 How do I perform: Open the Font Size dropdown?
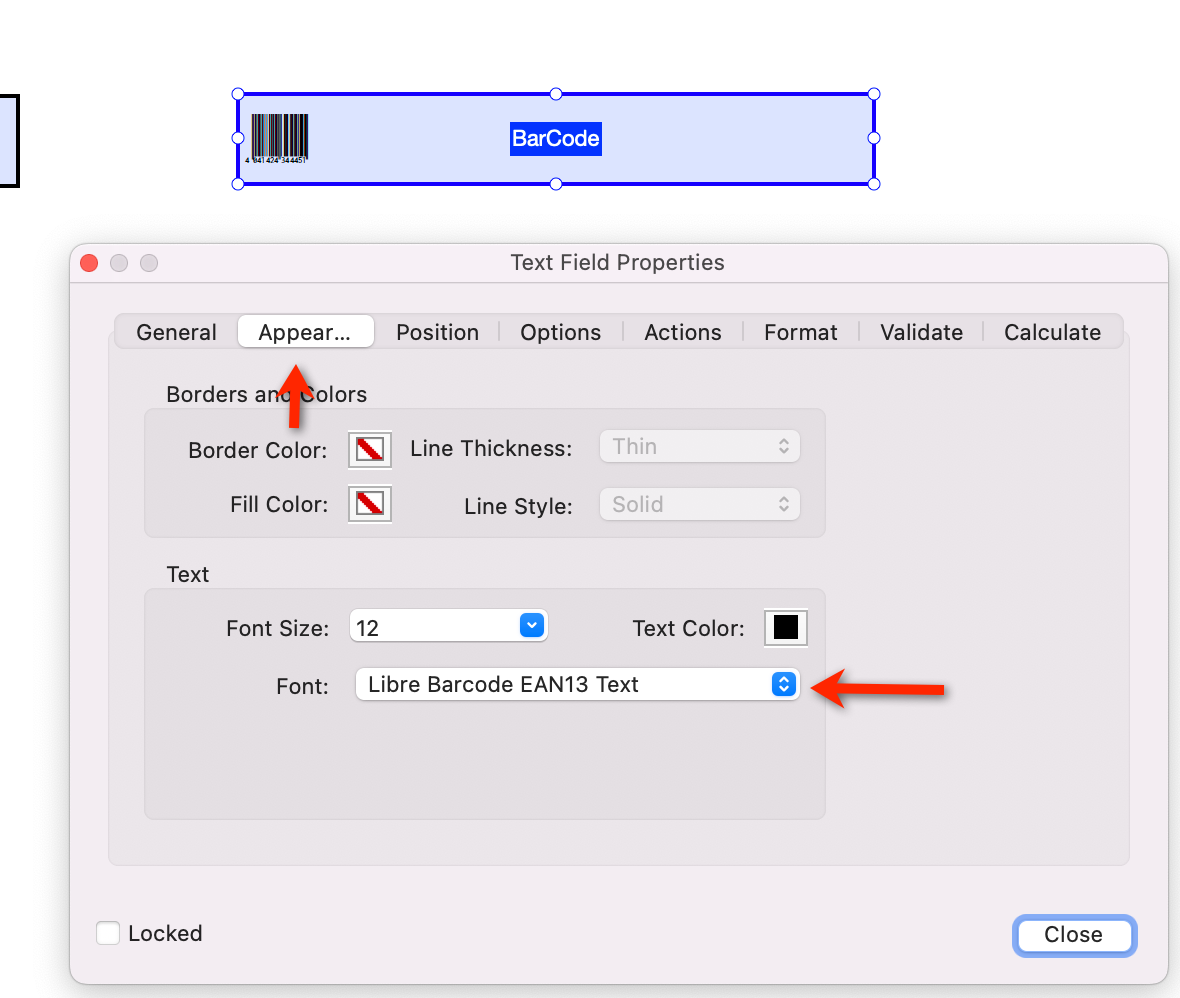pyautogui.click(x=448, y=625)
